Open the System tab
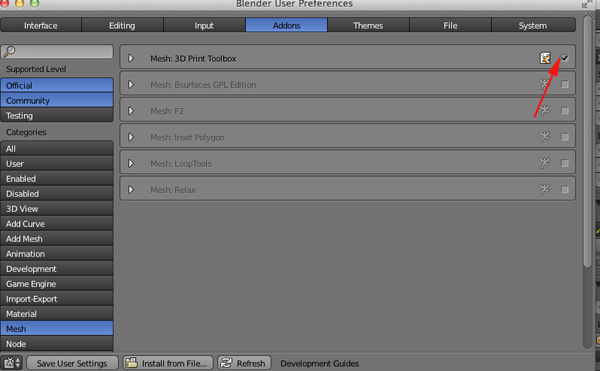This screenshot has height=371, width=600. (x=533, y=25)
